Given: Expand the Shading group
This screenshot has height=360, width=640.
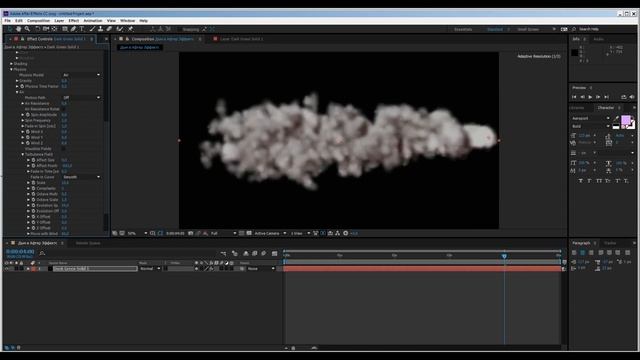Looking at the screenshot, I should [x=11, y=64].
